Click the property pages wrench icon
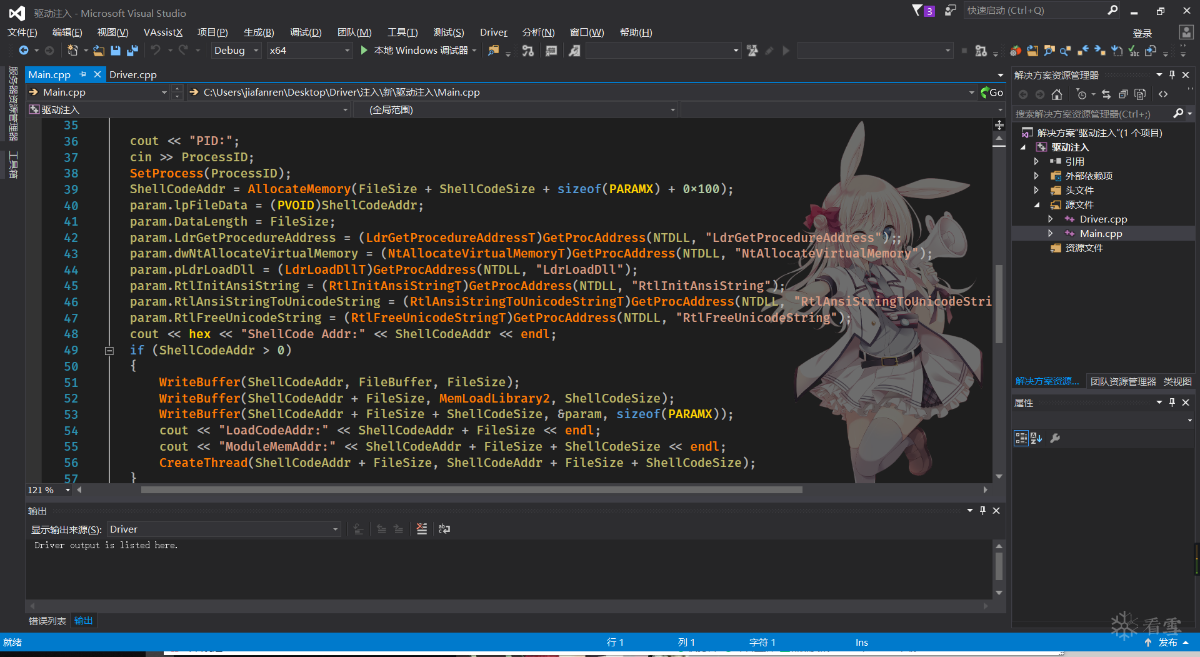 (1055, 437)
